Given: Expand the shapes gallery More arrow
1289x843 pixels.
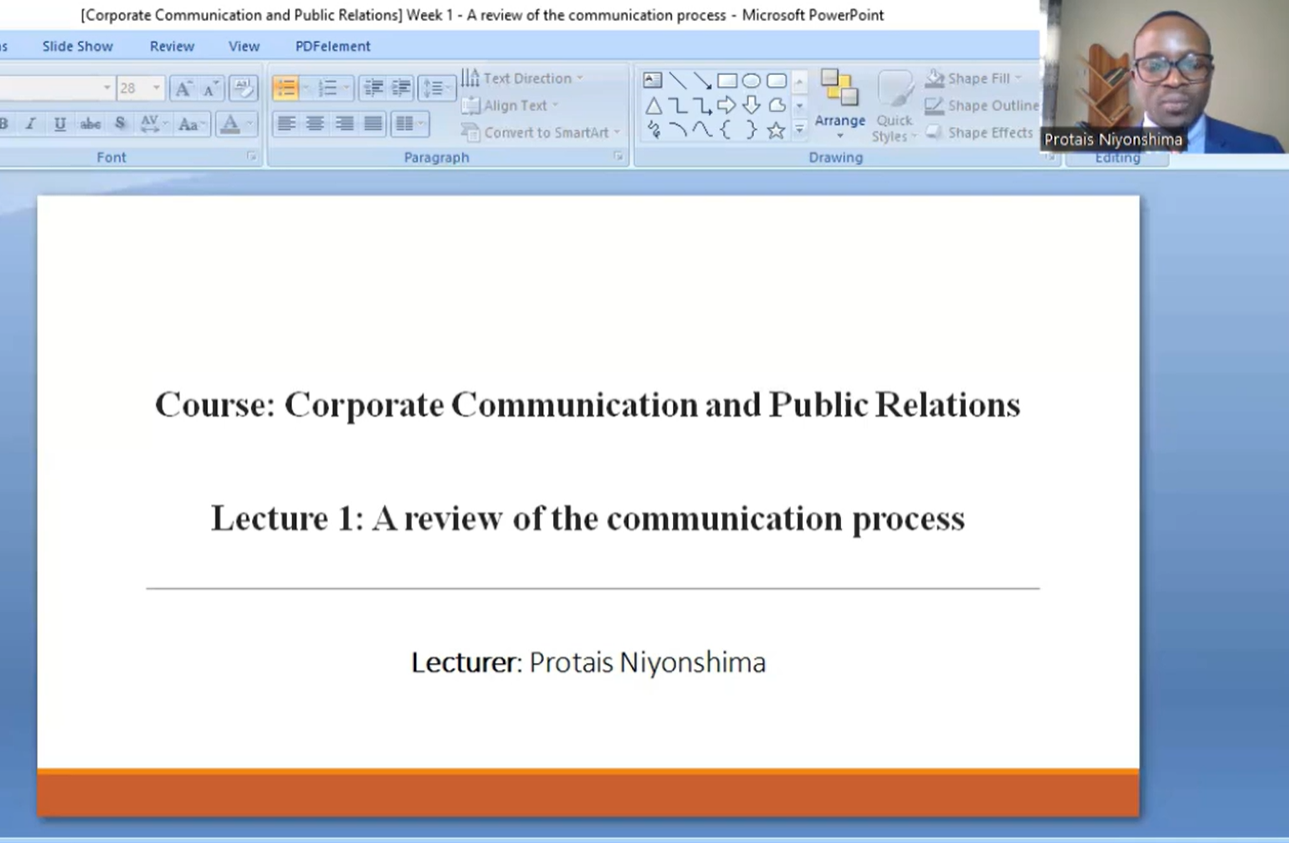Looking at the screenshot, I should click(x=799, y=130).
